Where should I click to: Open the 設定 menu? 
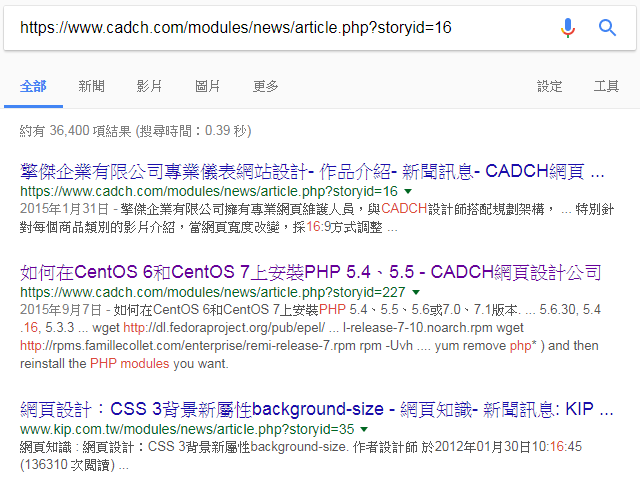[550, 86]
